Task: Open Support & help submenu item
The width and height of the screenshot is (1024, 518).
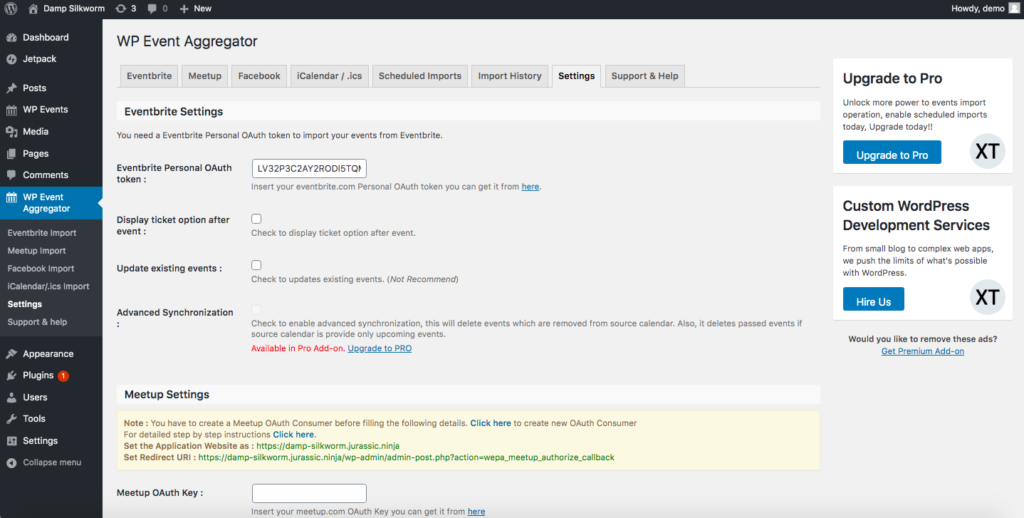Action: (x=37, y=321)
